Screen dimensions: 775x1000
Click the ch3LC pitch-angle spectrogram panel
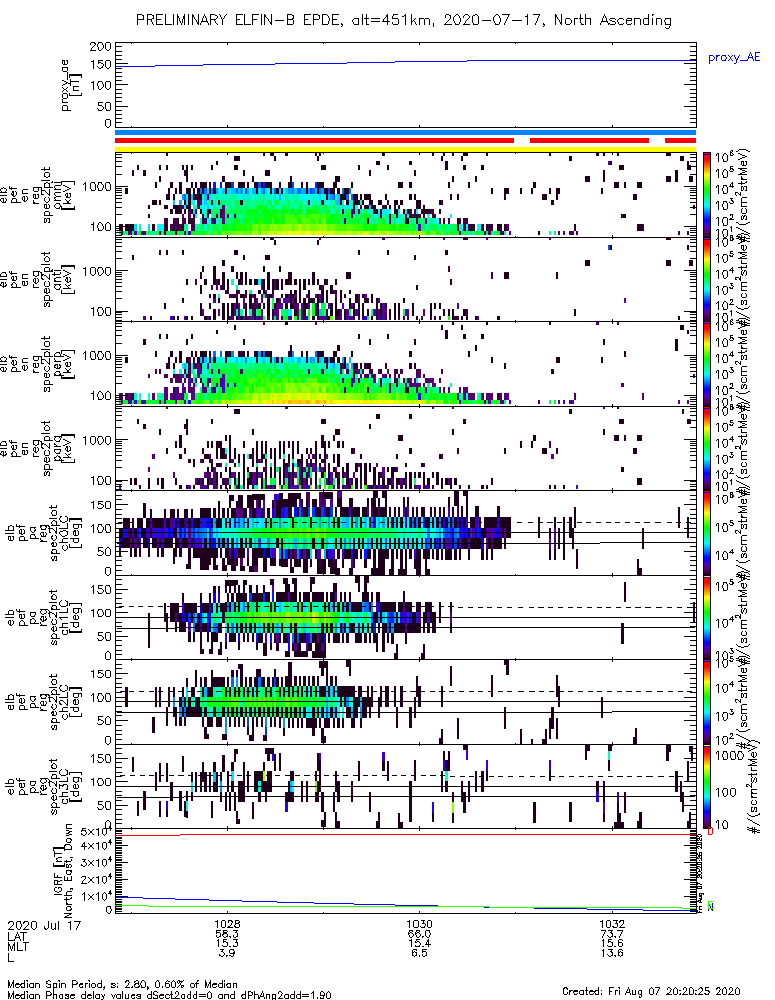[x=405, y=786]
